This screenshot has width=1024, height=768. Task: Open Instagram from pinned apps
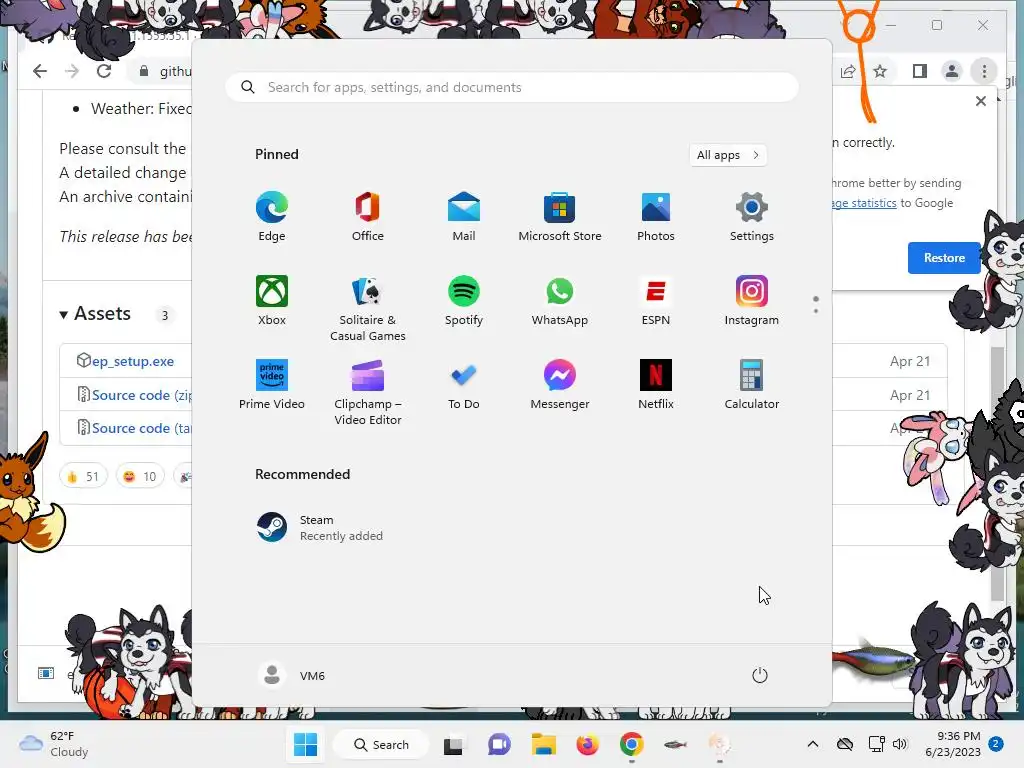tap(752, 301)
